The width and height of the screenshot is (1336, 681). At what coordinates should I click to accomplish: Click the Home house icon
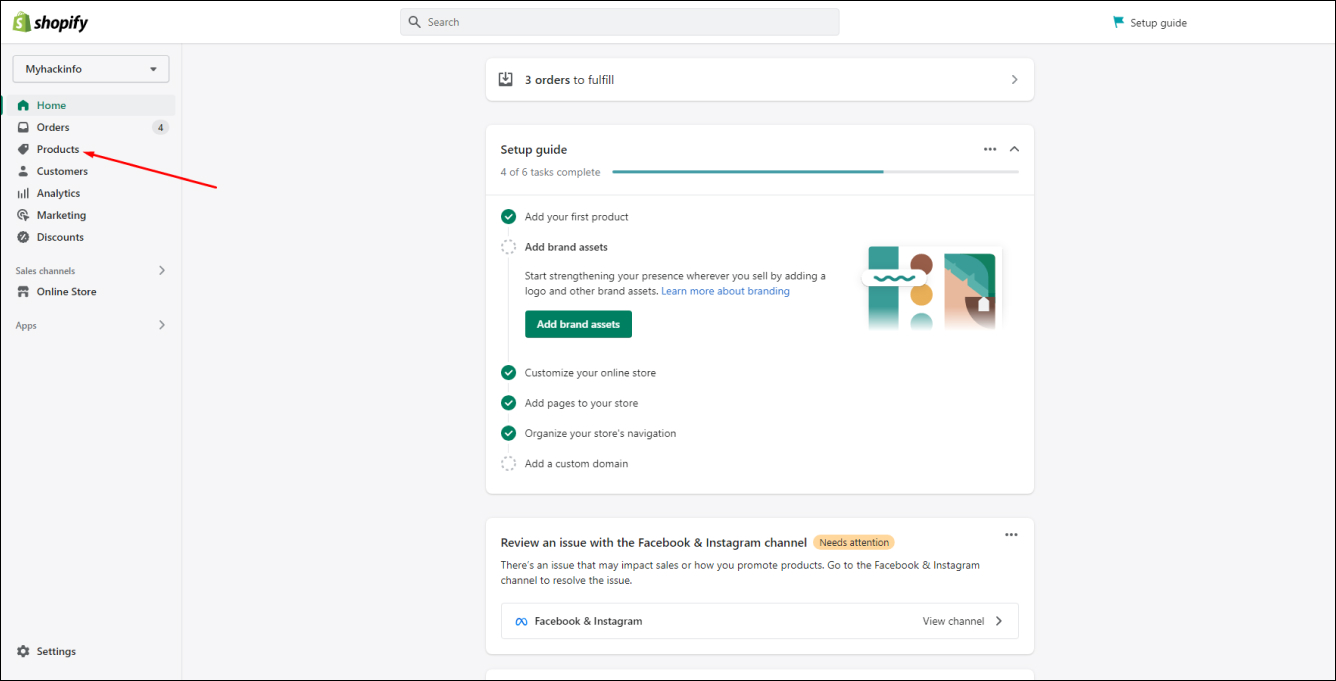[23, 105]
